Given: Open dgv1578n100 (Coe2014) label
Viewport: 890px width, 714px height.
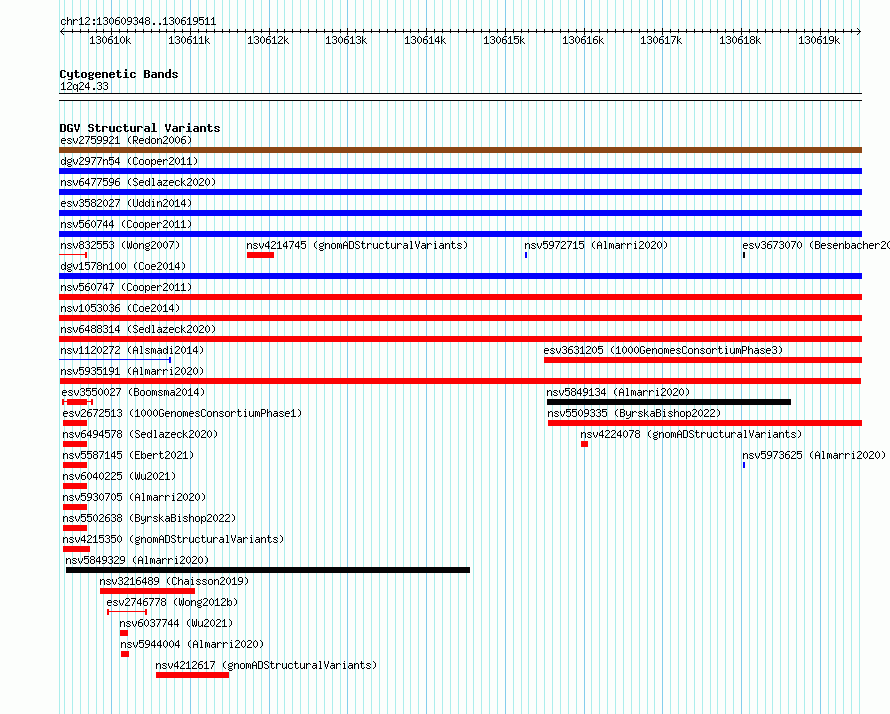Looking at the screenshot, I should tap(123, 266).
